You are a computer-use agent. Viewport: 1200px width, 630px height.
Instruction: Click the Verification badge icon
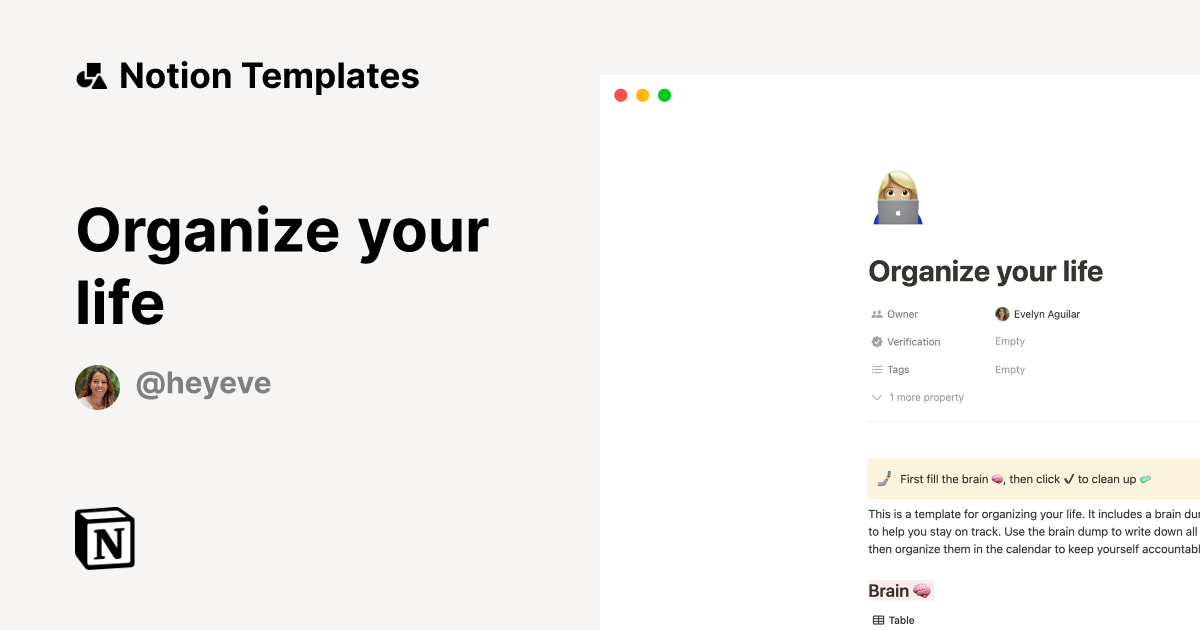[876, 341]
